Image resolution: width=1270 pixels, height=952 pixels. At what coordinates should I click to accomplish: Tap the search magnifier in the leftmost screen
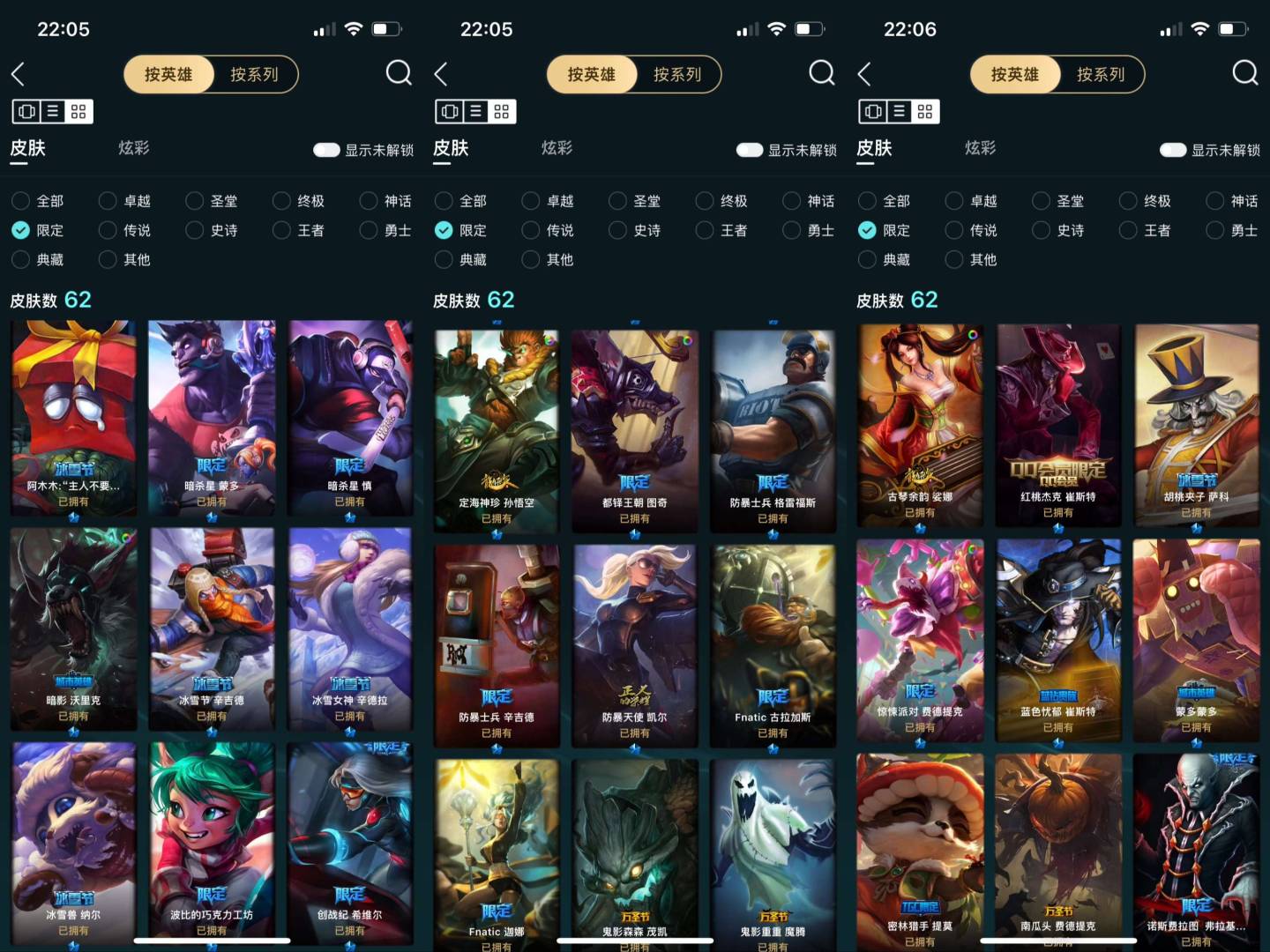point(399,72)
